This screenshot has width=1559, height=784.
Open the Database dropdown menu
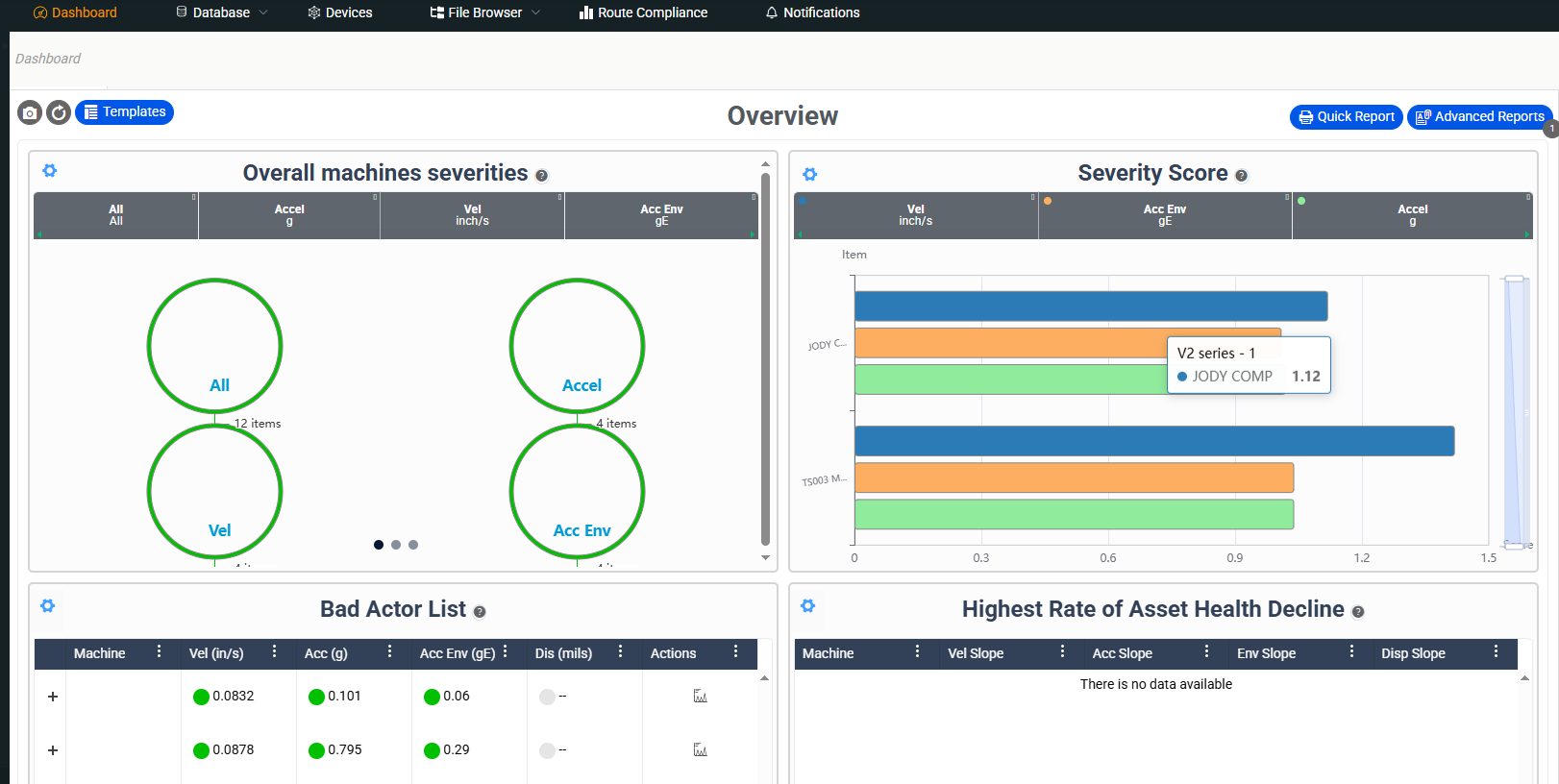click(x=222, y=12)
